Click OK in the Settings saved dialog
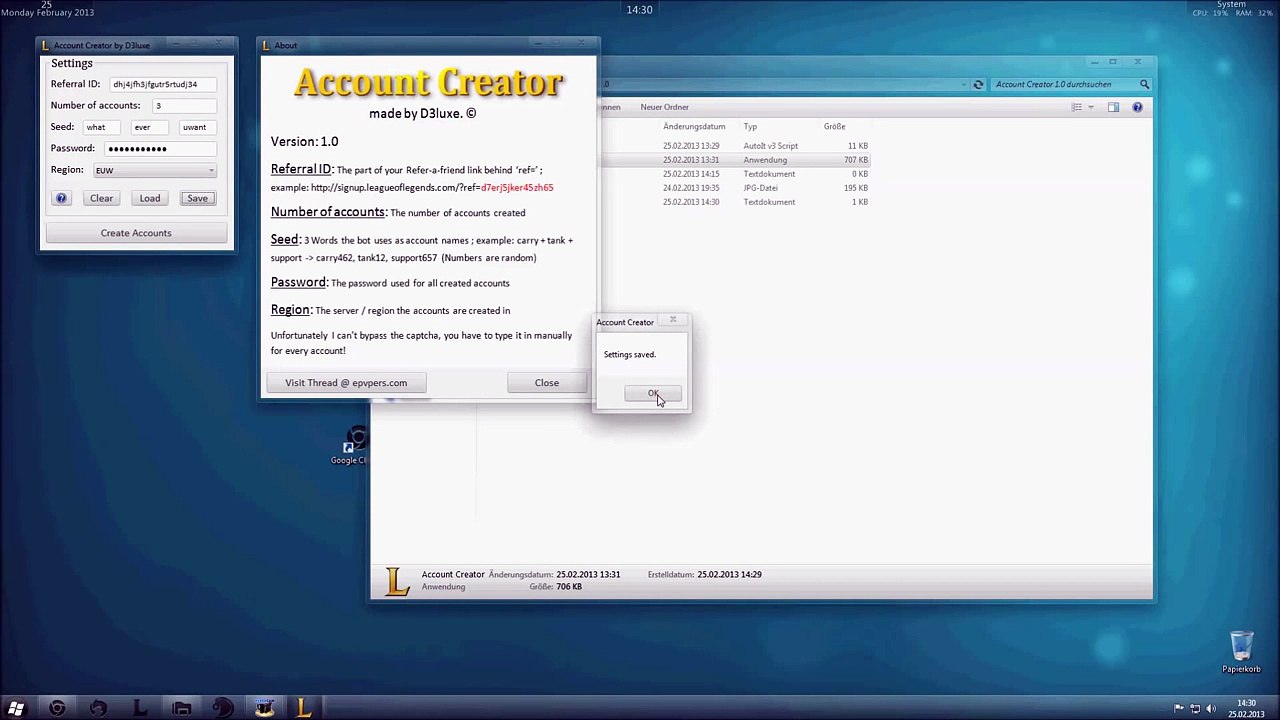 coord(653,394)
